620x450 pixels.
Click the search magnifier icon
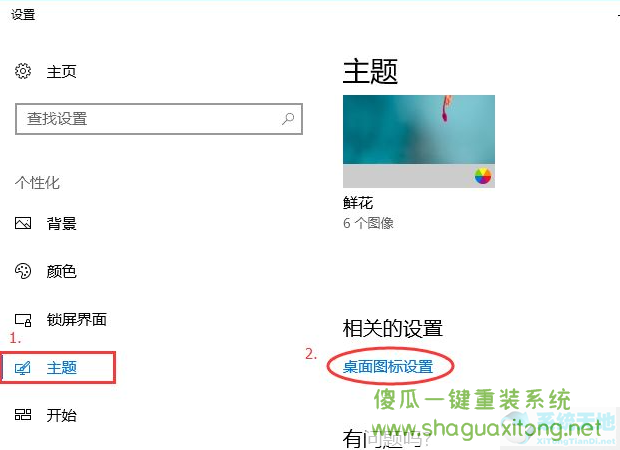coord(288,119)
